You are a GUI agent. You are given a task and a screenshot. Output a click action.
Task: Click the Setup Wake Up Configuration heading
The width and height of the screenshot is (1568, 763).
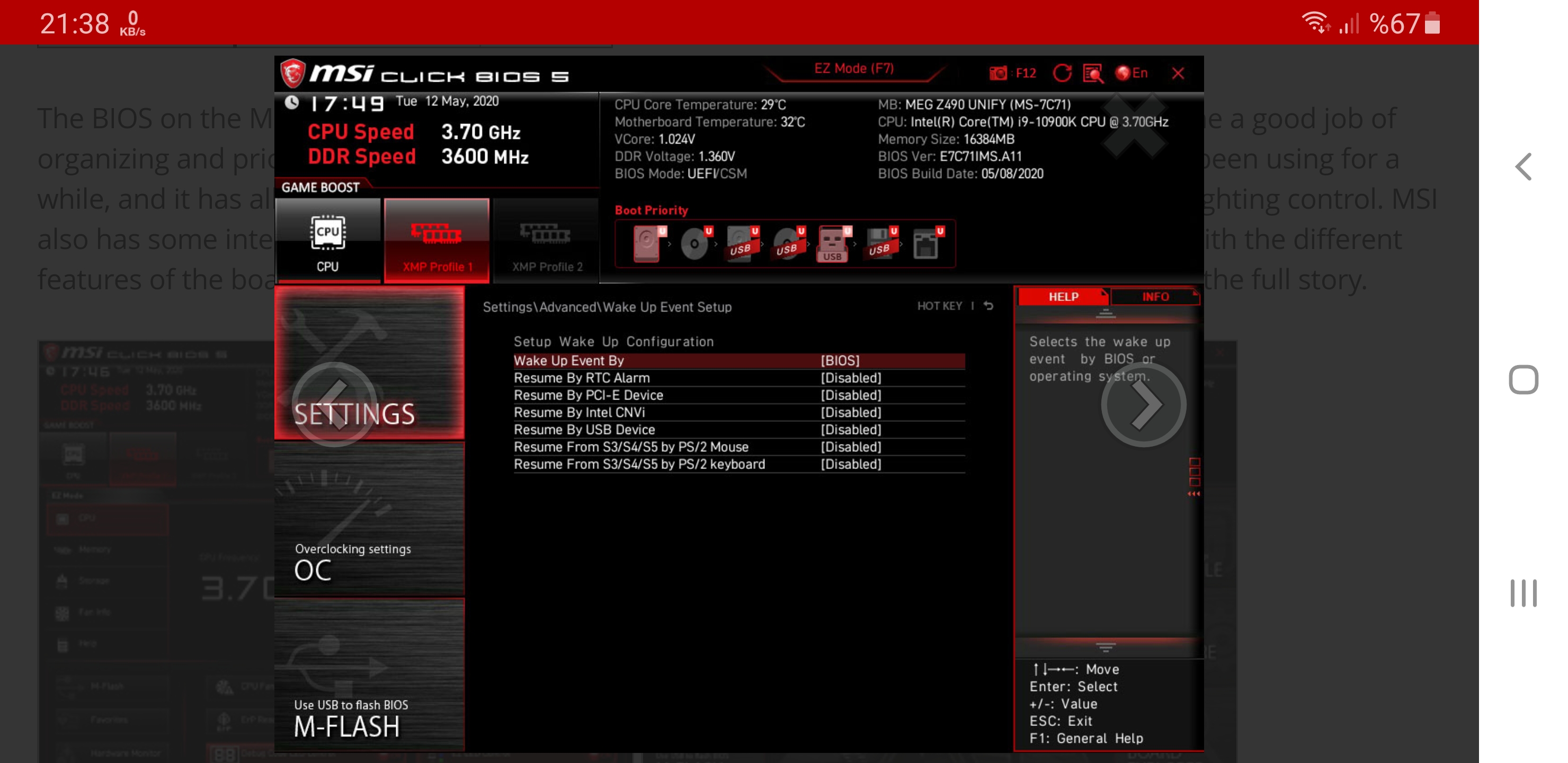[613, 342]
